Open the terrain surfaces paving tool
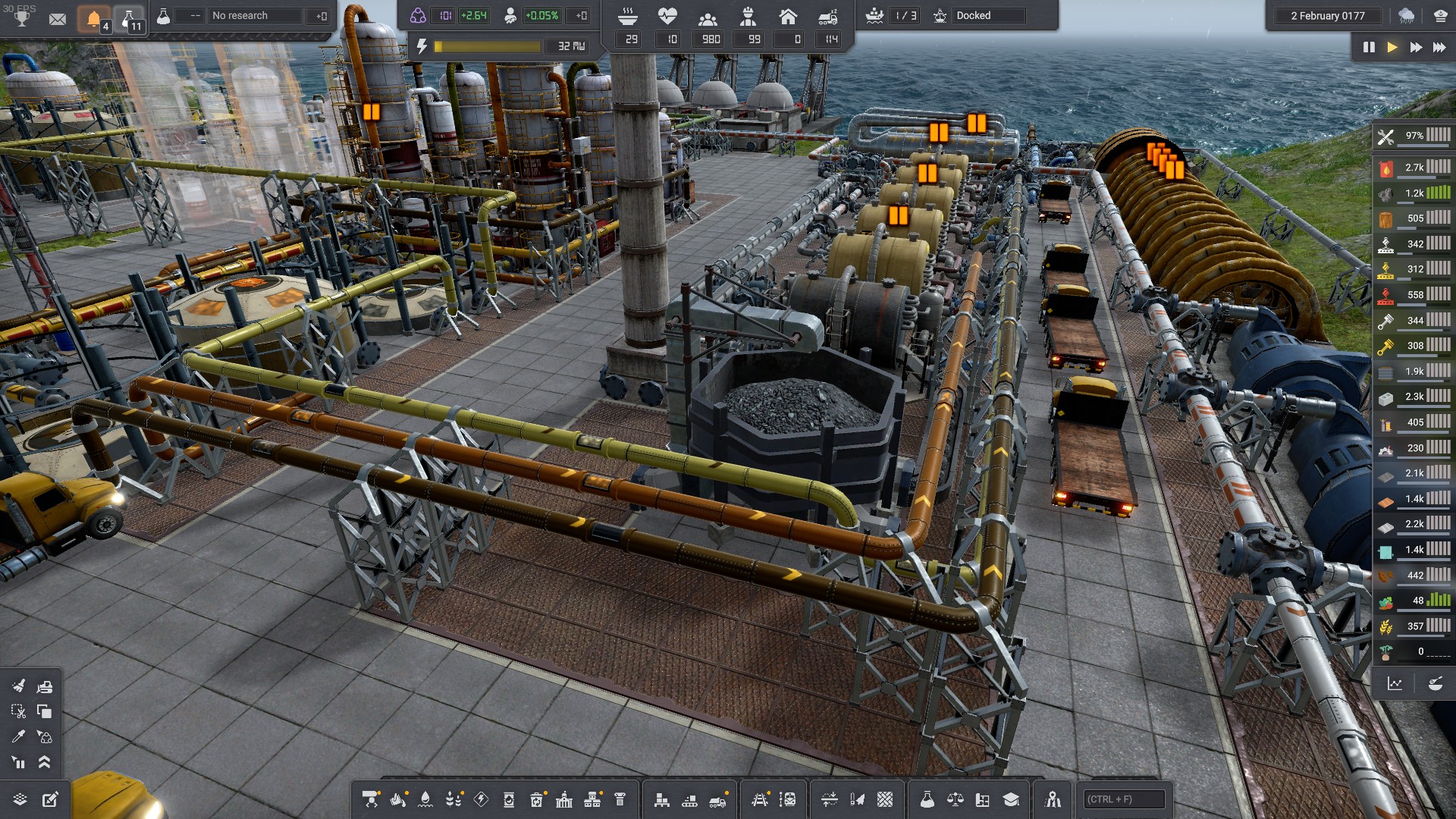Viewport: 1456px width, 819px height. pyautogui.click(x=885, y=799)
